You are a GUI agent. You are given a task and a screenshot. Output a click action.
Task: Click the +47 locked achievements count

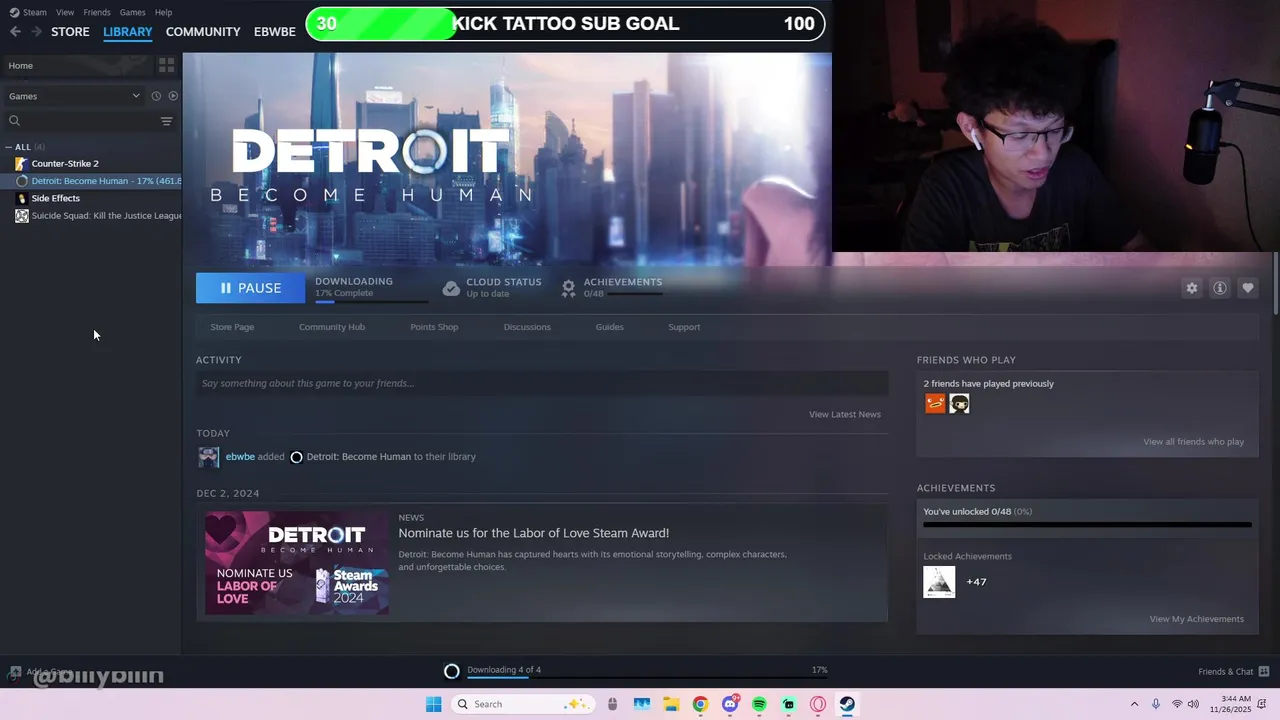(x=976, y=582)
